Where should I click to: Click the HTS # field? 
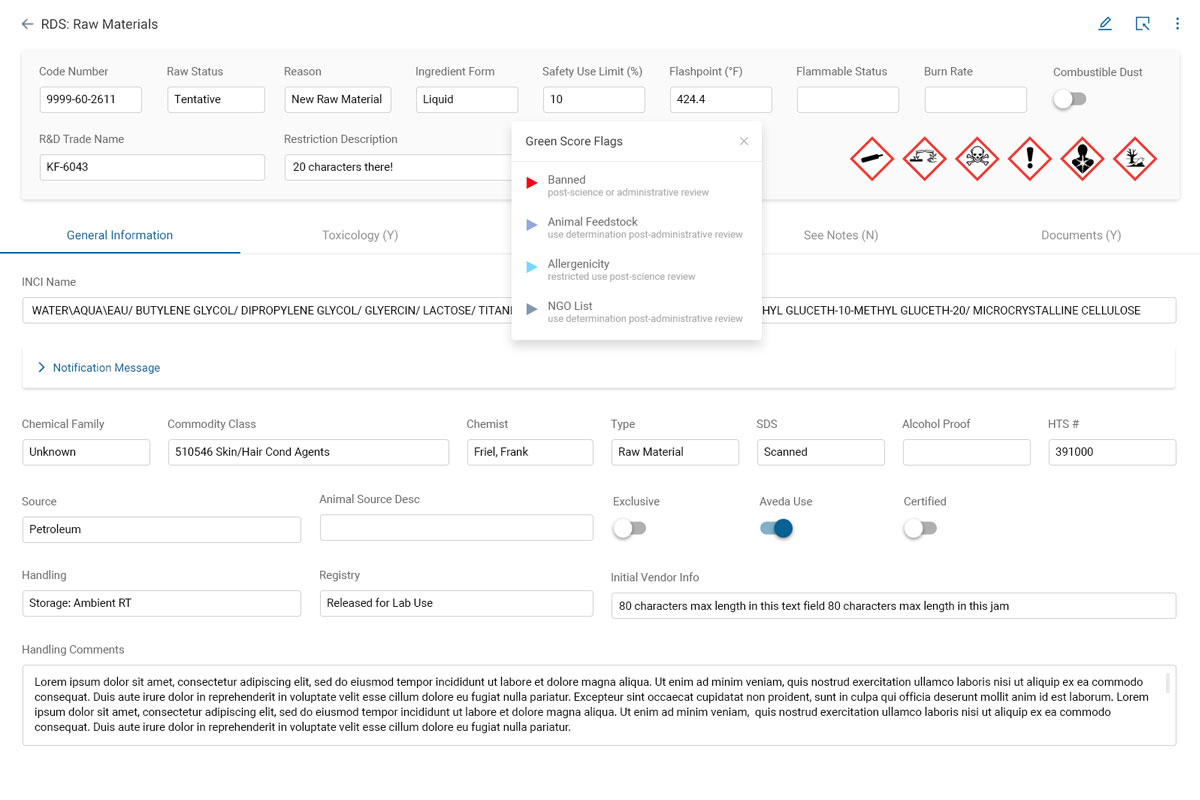point(1112,452)
